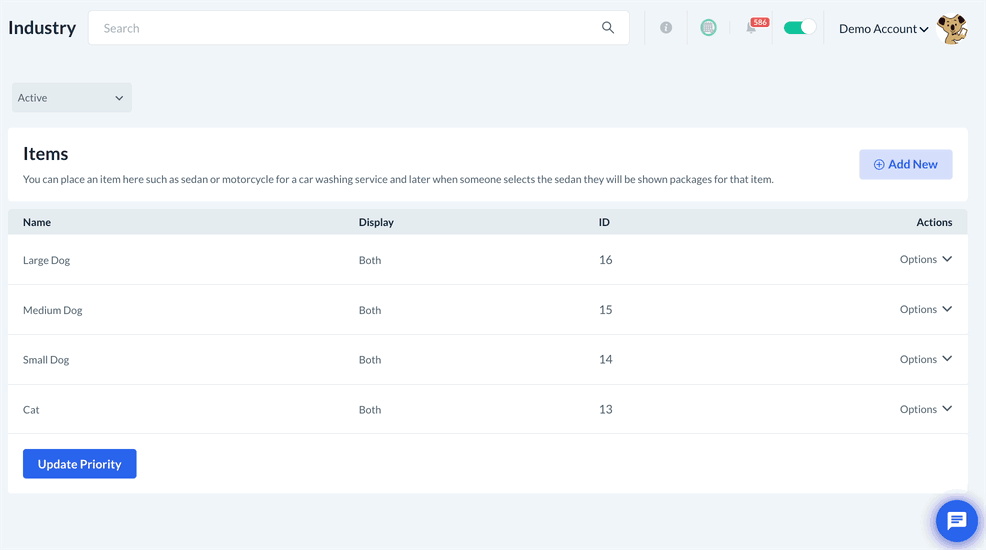Open the info icon in header
This screenshot has width=986, height=550.
[666, 28]
